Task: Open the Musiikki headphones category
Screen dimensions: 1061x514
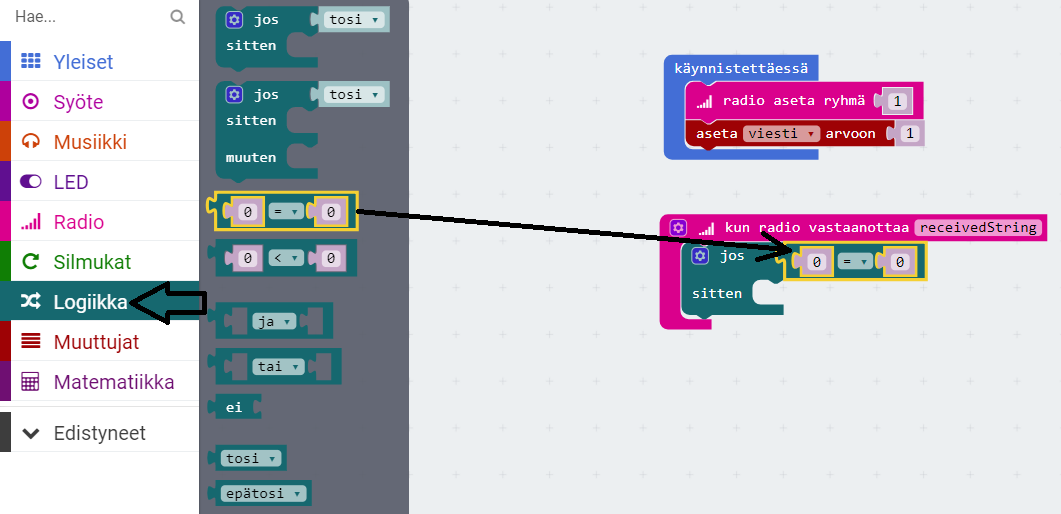Action: click(90, 142)
